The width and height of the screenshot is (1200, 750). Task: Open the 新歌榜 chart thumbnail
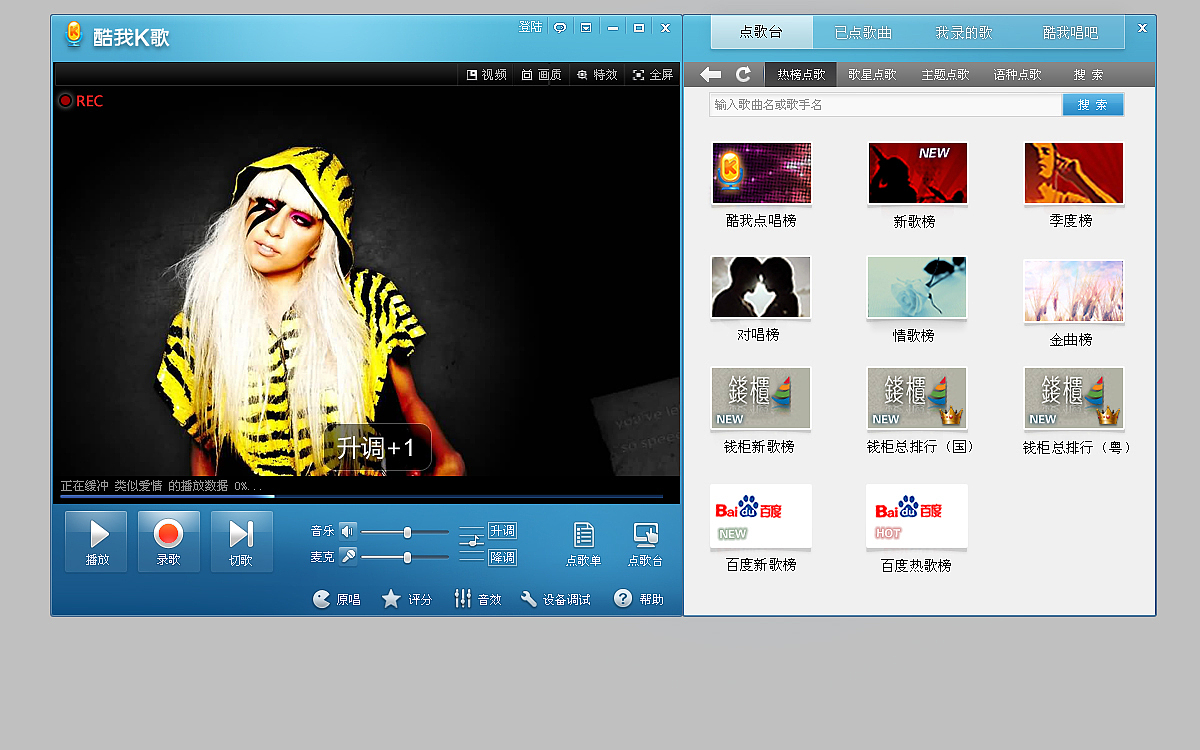(x=917, y=173)
